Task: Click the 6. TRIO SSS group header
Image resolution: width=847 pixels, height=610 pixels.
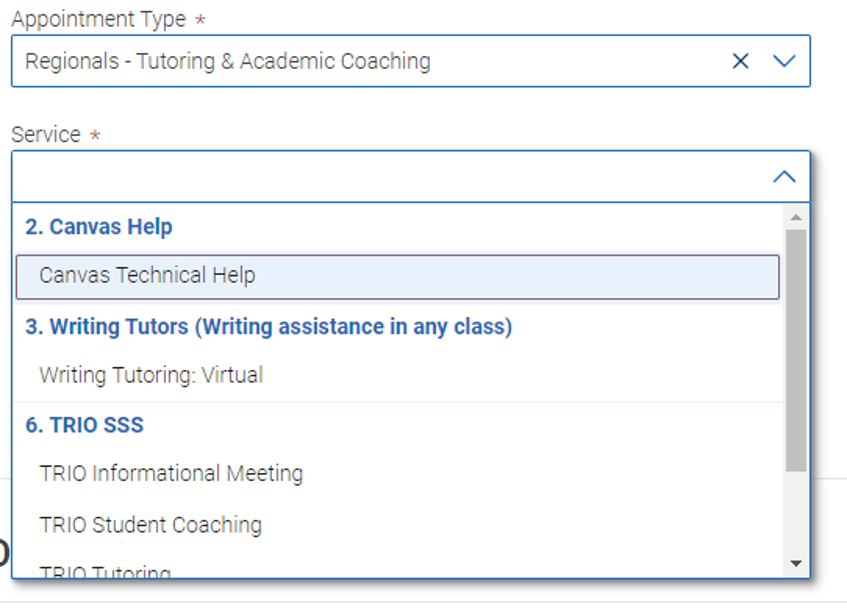Action: (x=85, y=425)
